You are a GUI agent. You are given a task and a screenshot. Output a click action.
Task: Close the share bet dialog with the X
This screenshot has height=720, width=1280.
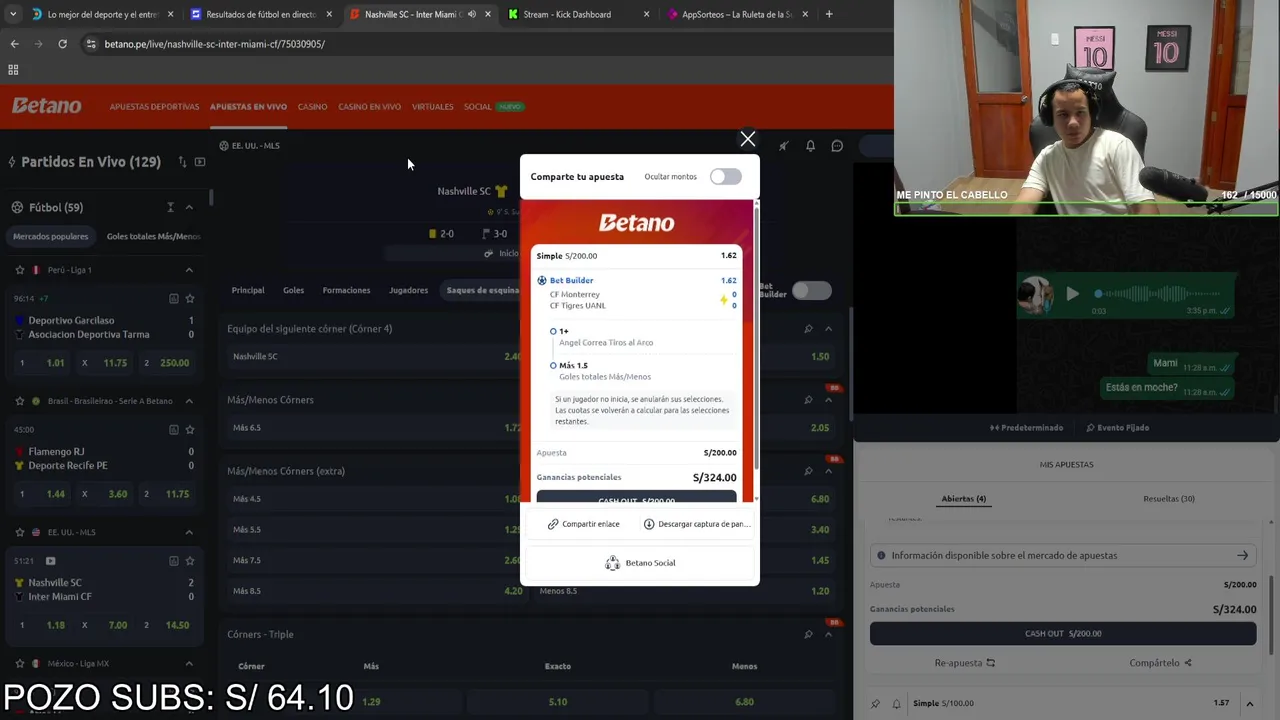pos(747,139)
